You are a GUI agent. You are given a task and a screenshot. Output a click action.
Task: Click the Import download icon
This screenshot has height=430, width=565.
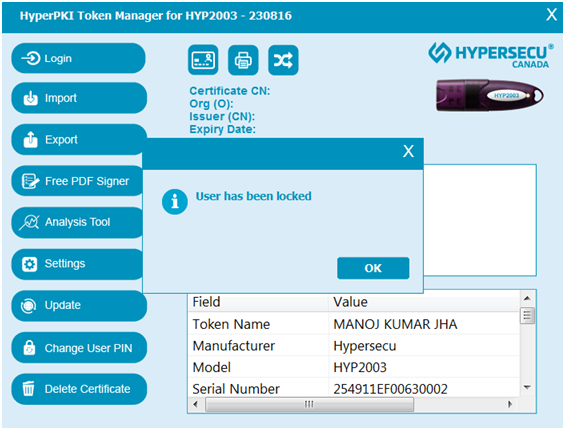pos(31,98)
